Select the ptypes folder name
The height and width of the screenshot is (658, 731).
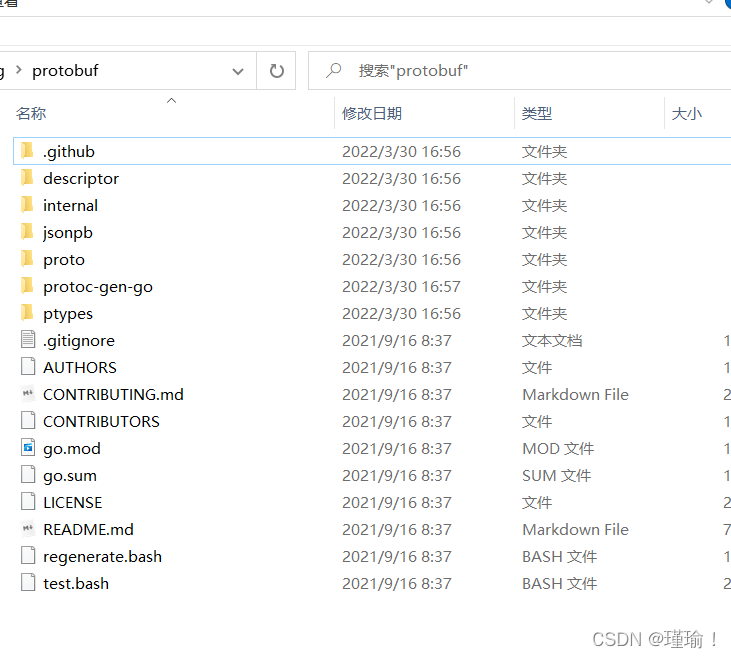click(68, 314)
